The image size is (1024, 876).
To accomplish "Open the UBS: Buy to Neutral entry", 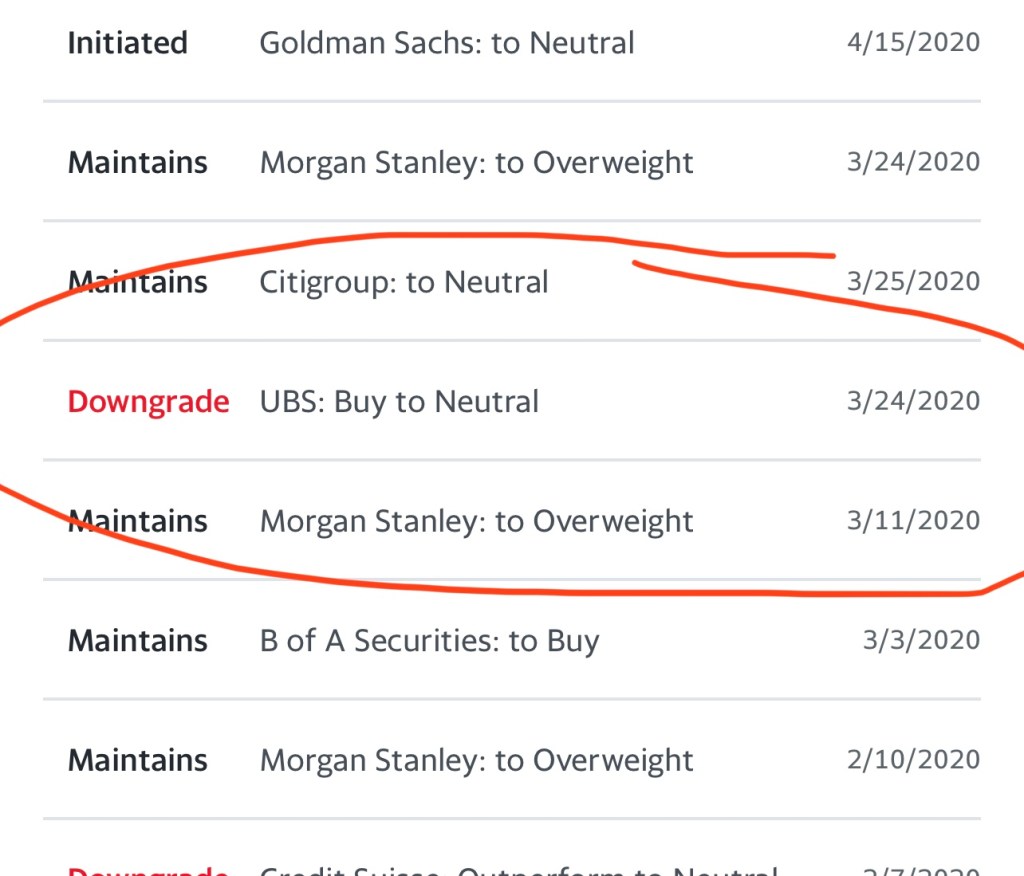I will (x=398, y=402).
